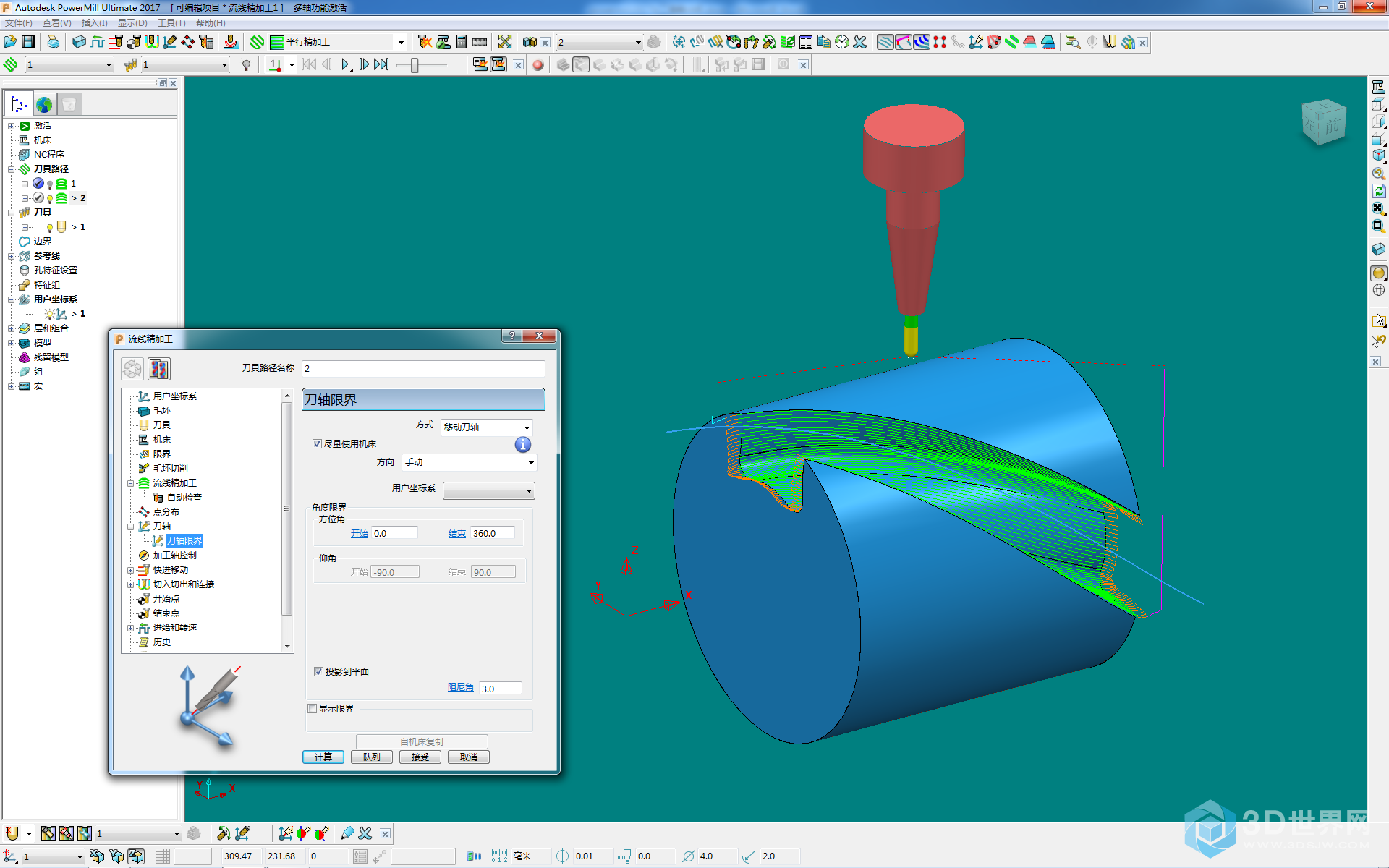Open the measure ruler icon in main toolbar
1389x868 pixels.
pos(480,42)
